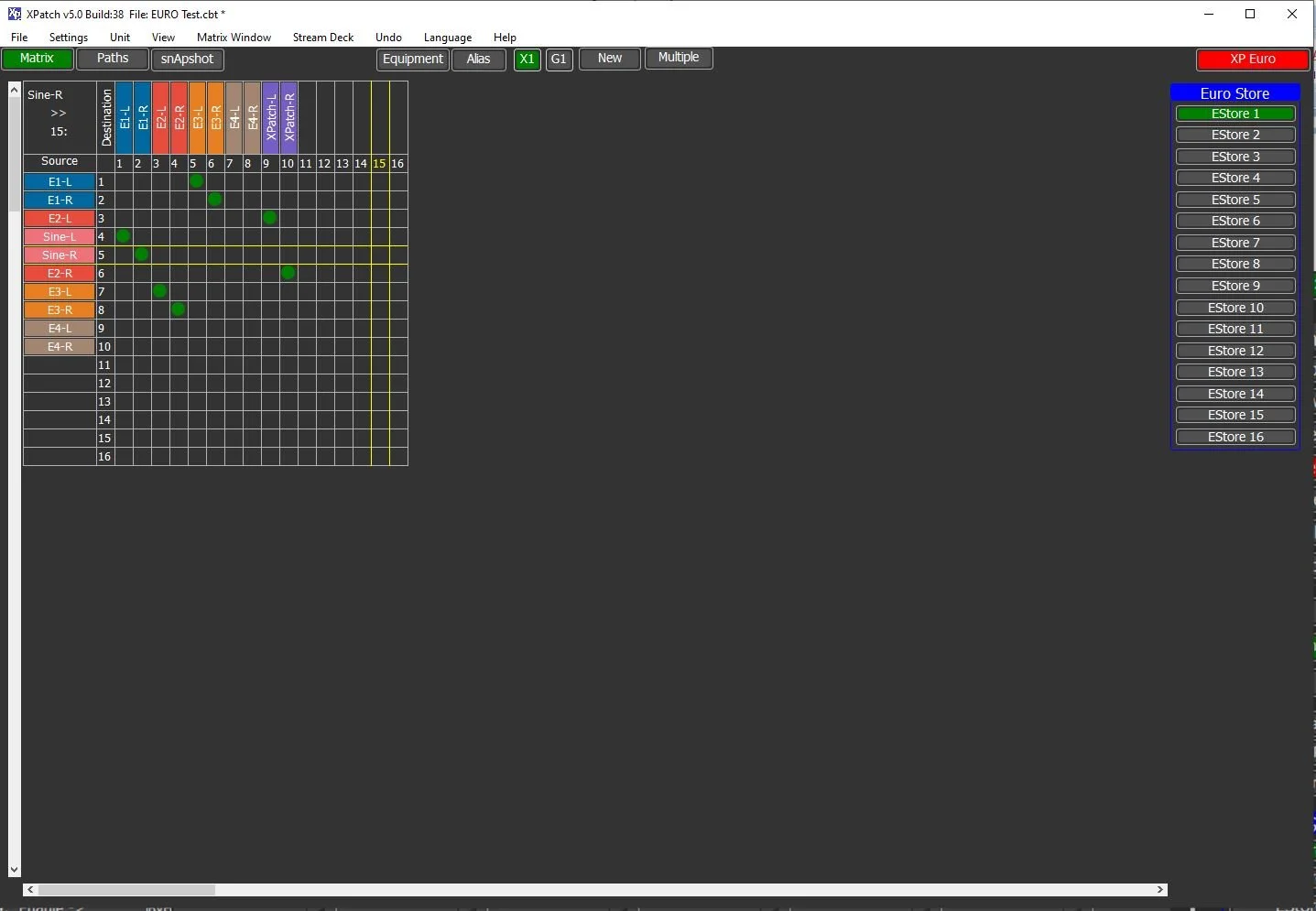1316x911 pixels.
Task: Toggle crosspoint Sine-R to destination 2
Action: coord(142,255)
